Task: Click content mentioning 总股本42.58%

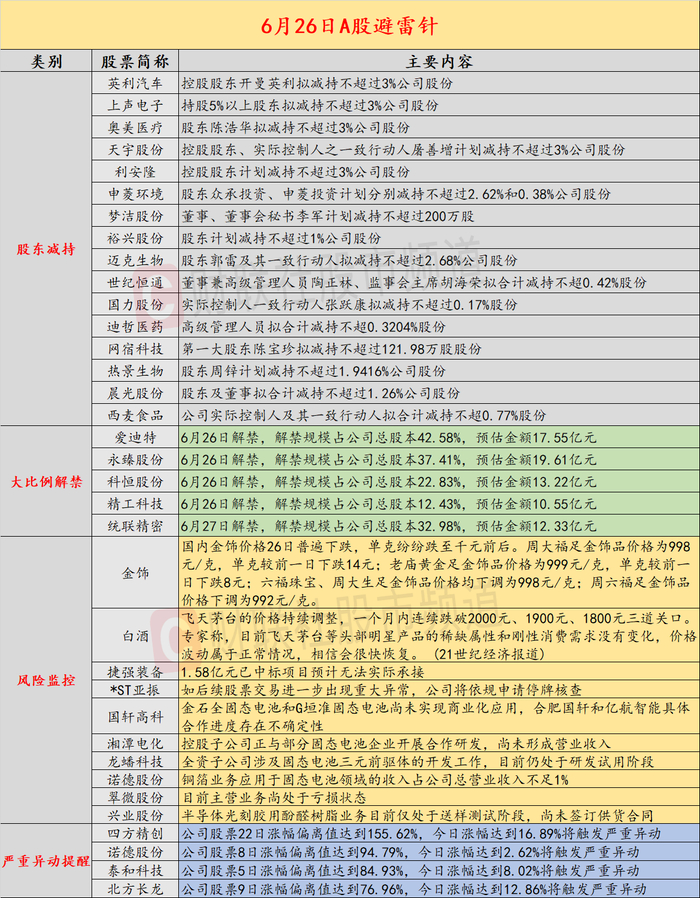Action: (388, 438)
